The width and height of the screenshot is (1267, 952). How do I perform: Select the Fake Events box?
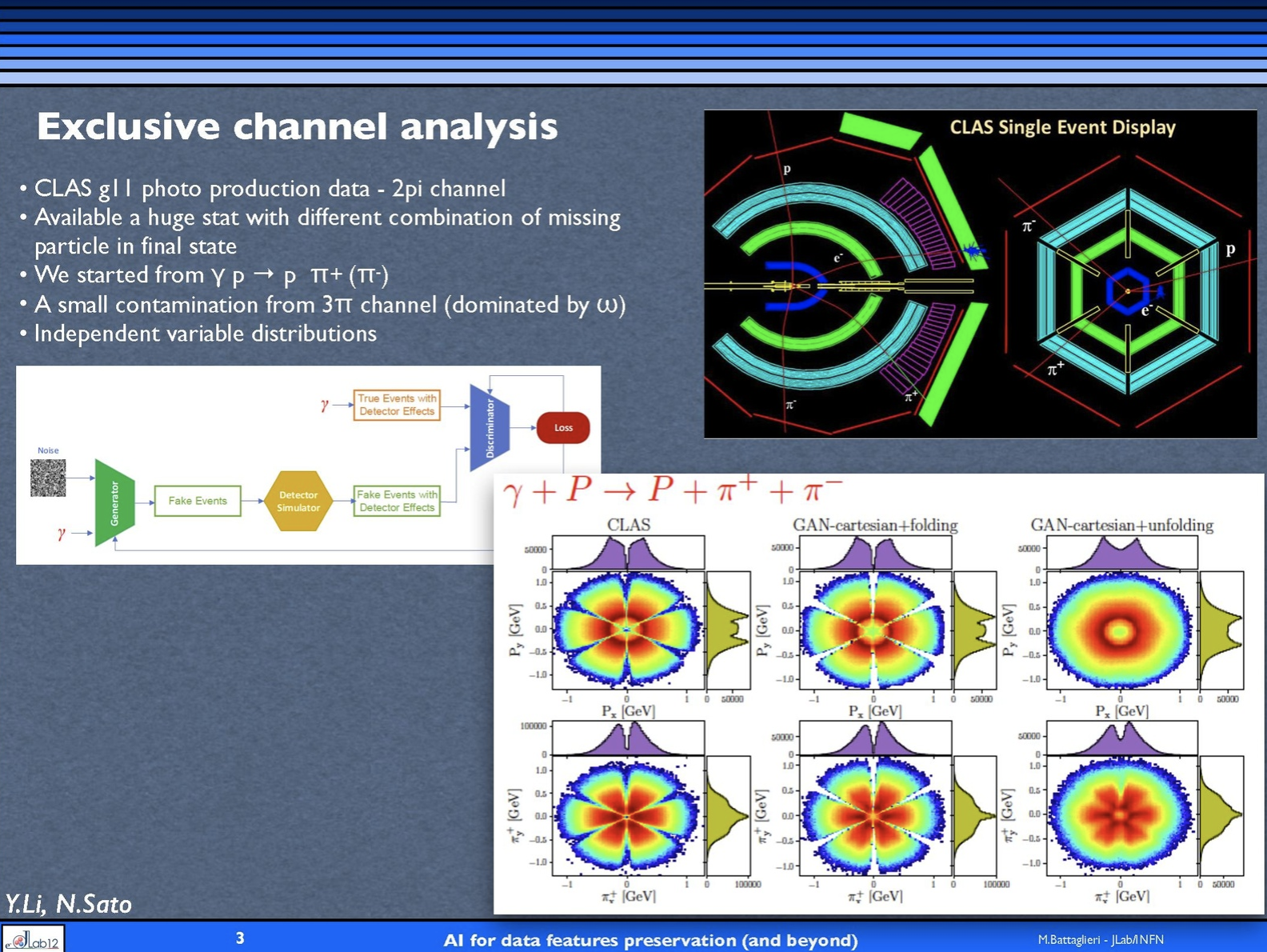pos(198,501)
